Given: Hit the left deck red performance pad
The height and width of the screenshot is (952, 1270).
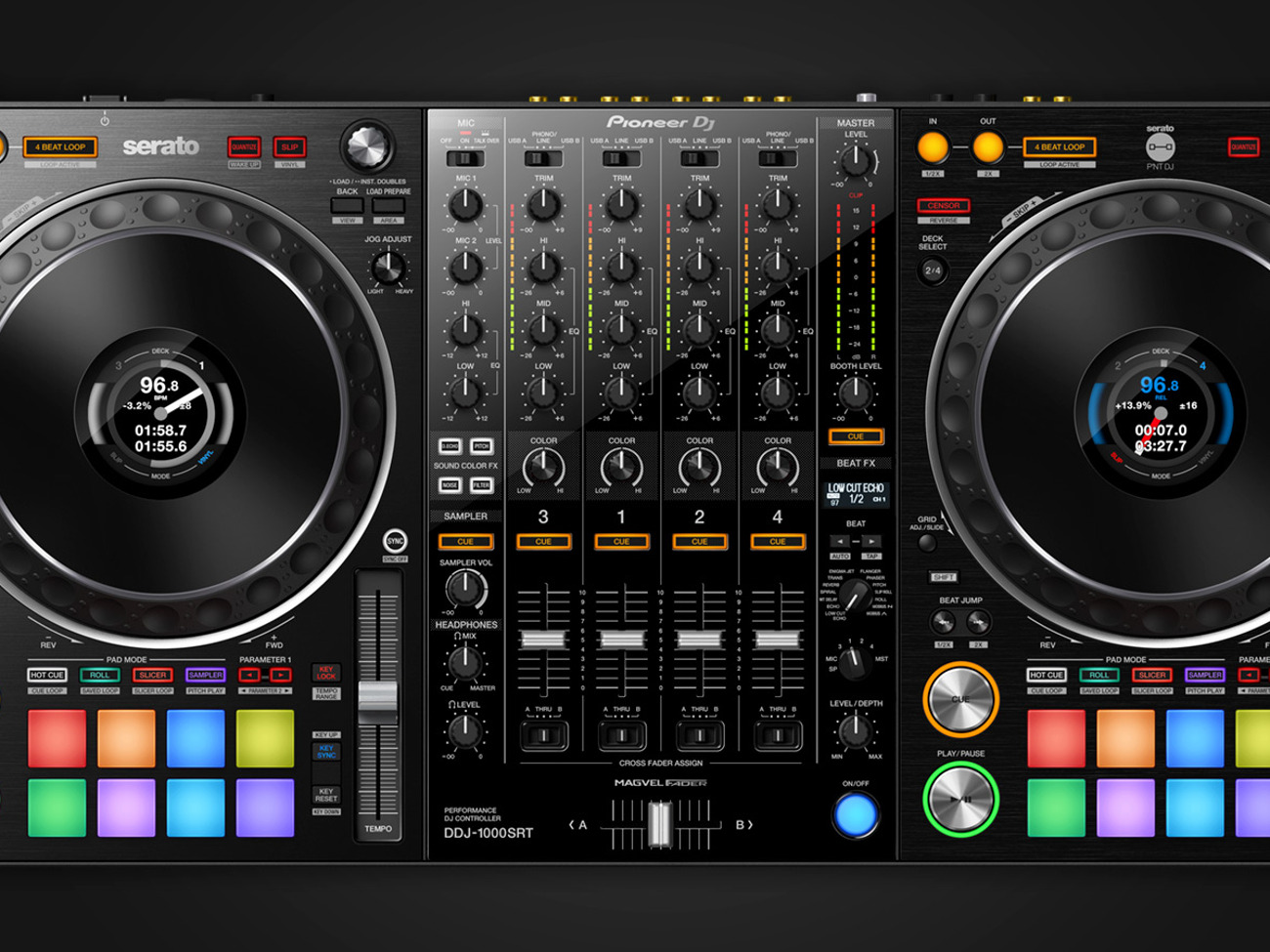Looking at the screenshot, I should point(57,738).
